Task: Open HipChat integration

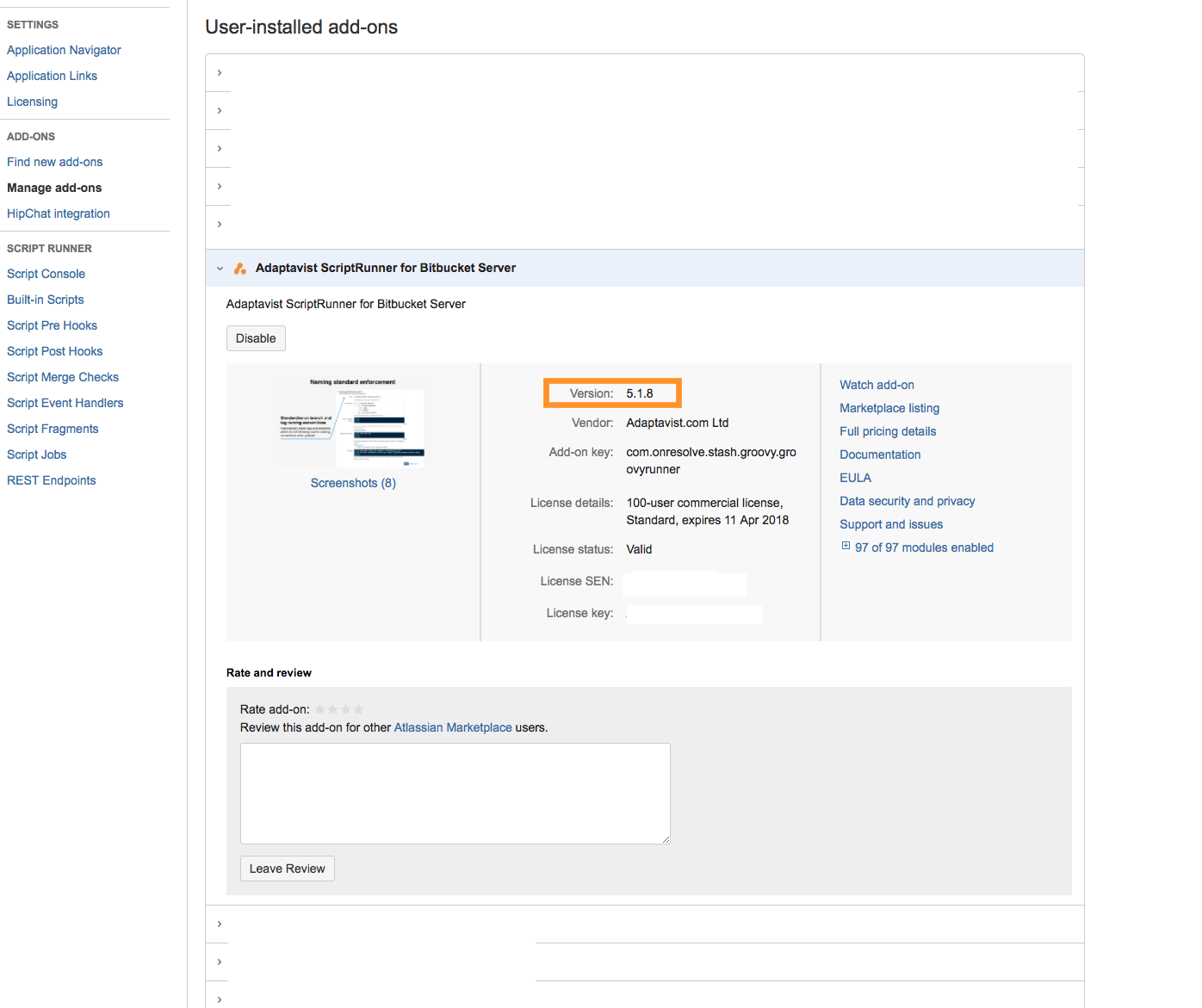Action: [x=58, y=213]
